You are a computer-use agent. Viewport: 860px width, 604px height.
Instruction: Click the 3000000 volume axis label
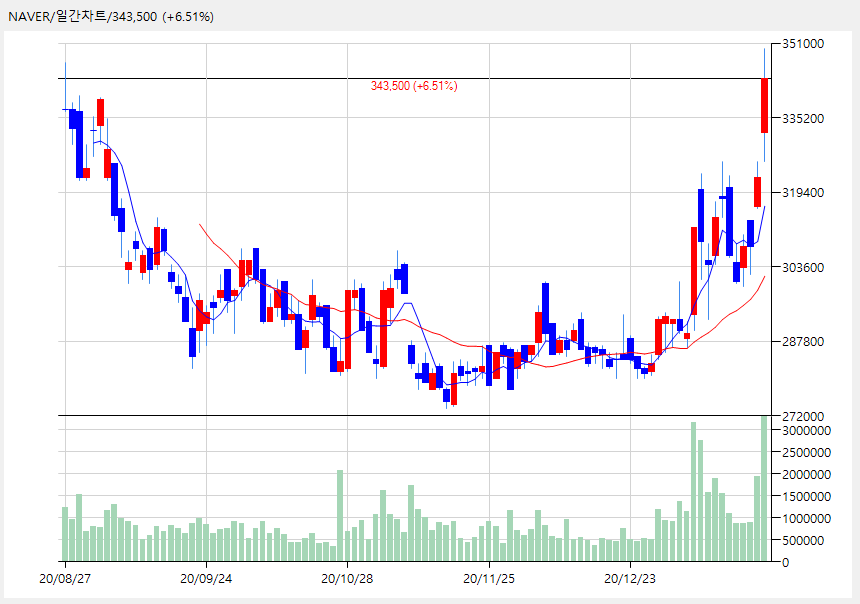click(806, 431)
